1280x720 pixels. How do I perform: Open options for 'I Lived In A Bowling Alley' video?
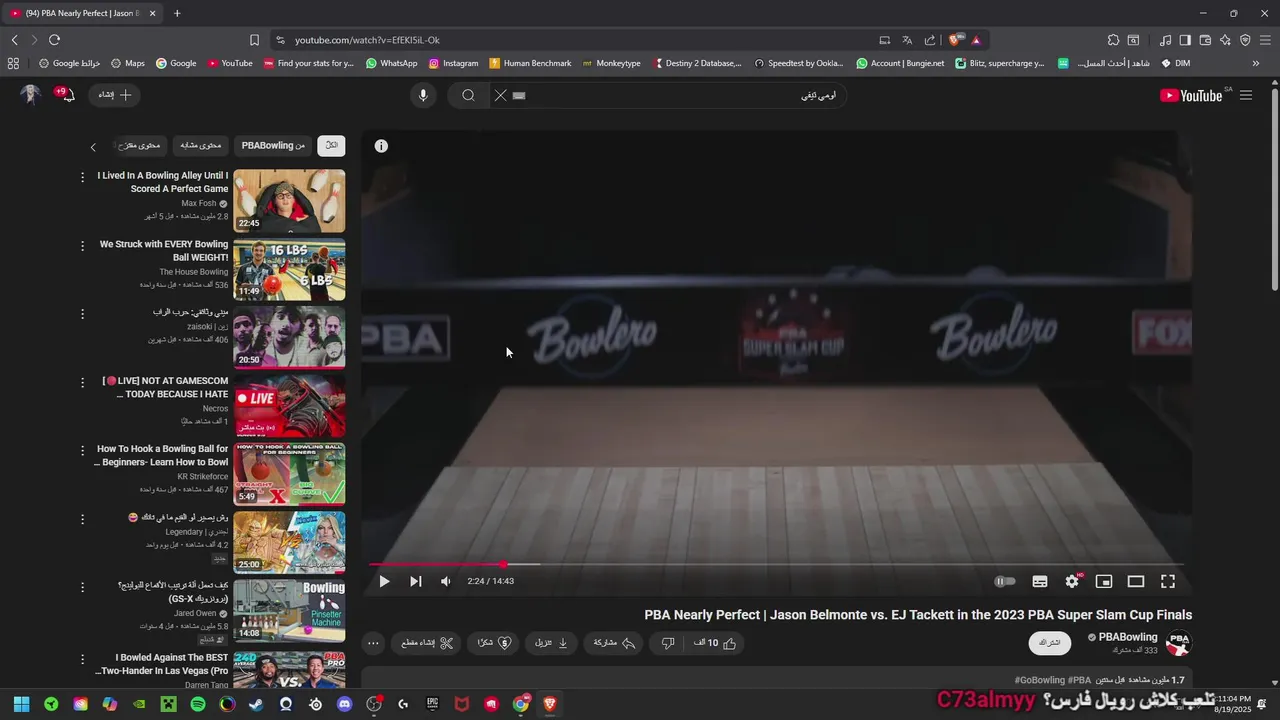coord(83,177)
